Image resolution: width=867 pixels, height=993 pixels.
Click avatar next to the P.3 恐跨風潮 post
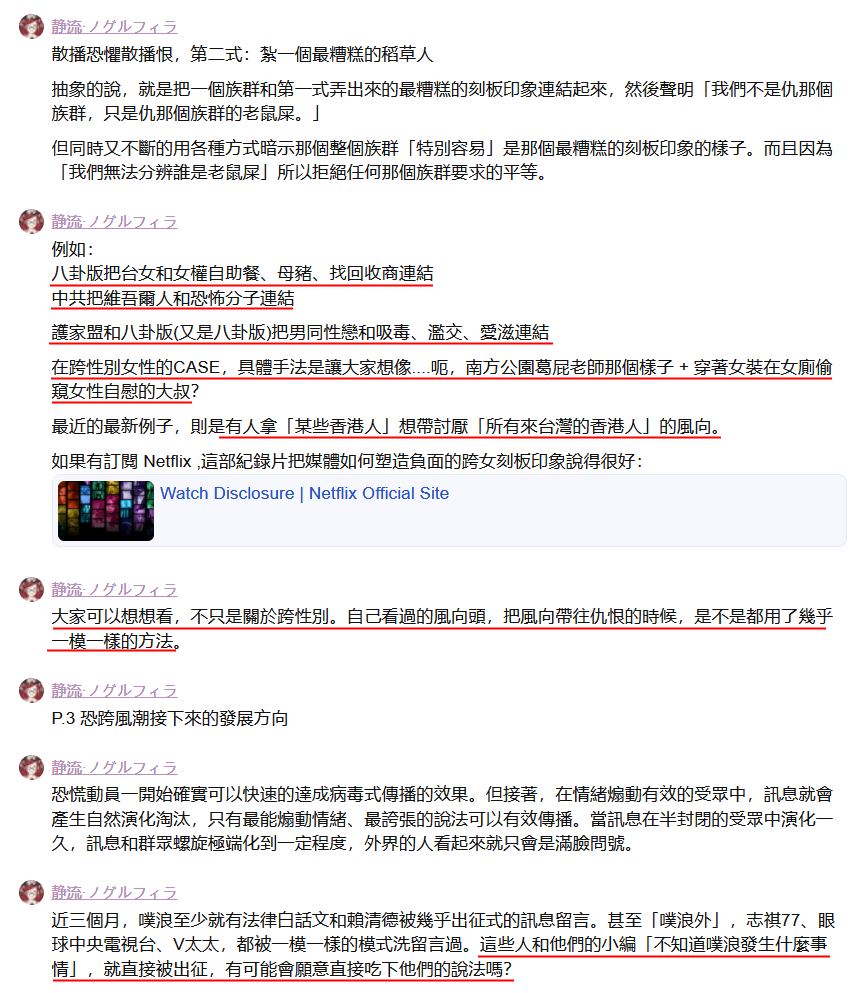[31, 690]
